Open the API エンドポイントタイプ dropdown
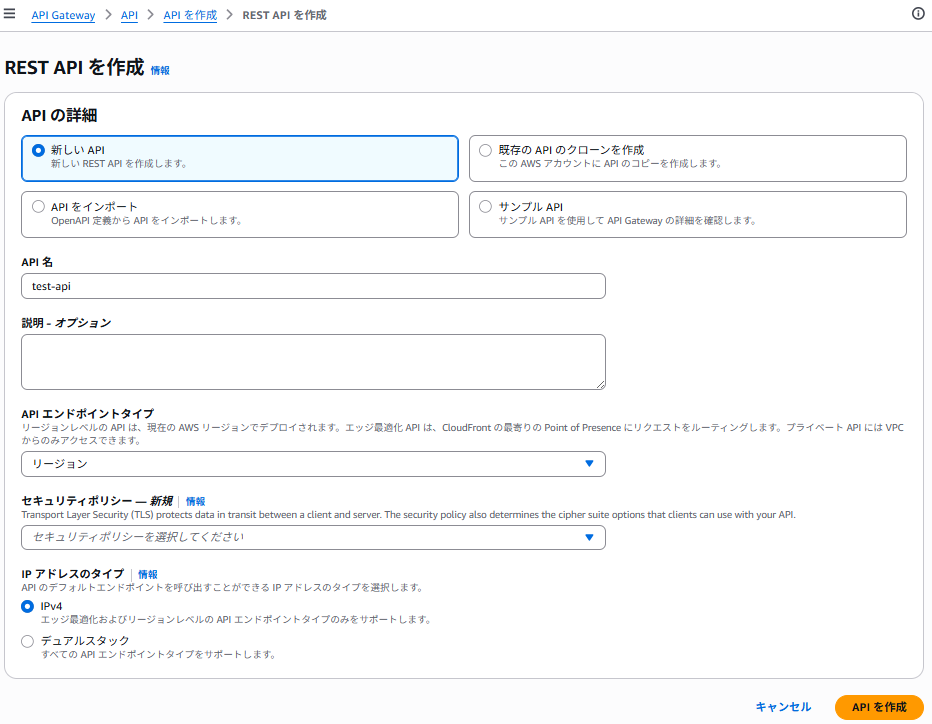 (x=313, y=464)
